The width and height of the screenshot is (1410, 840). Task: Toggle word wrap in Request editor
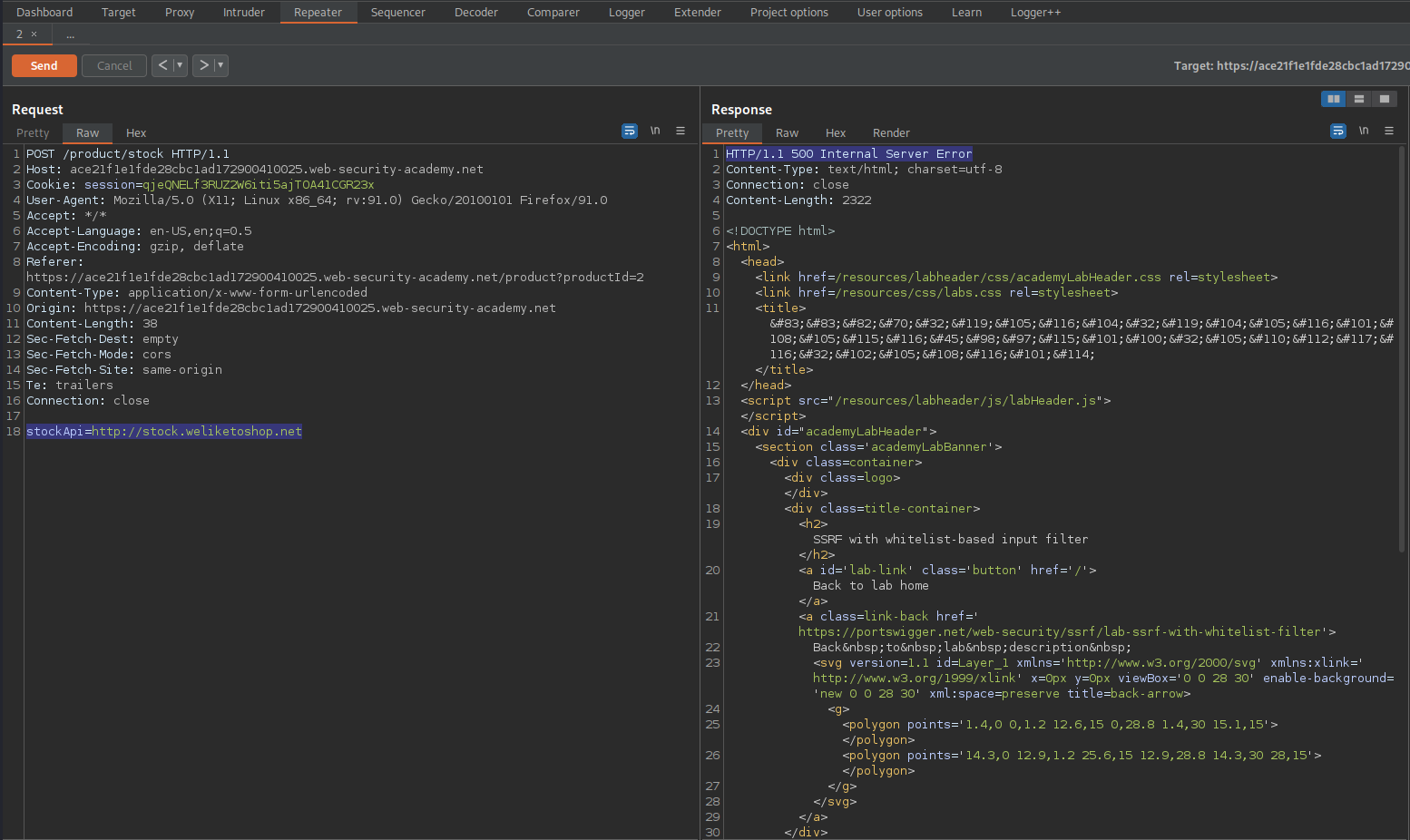click(x=630, y=132)
